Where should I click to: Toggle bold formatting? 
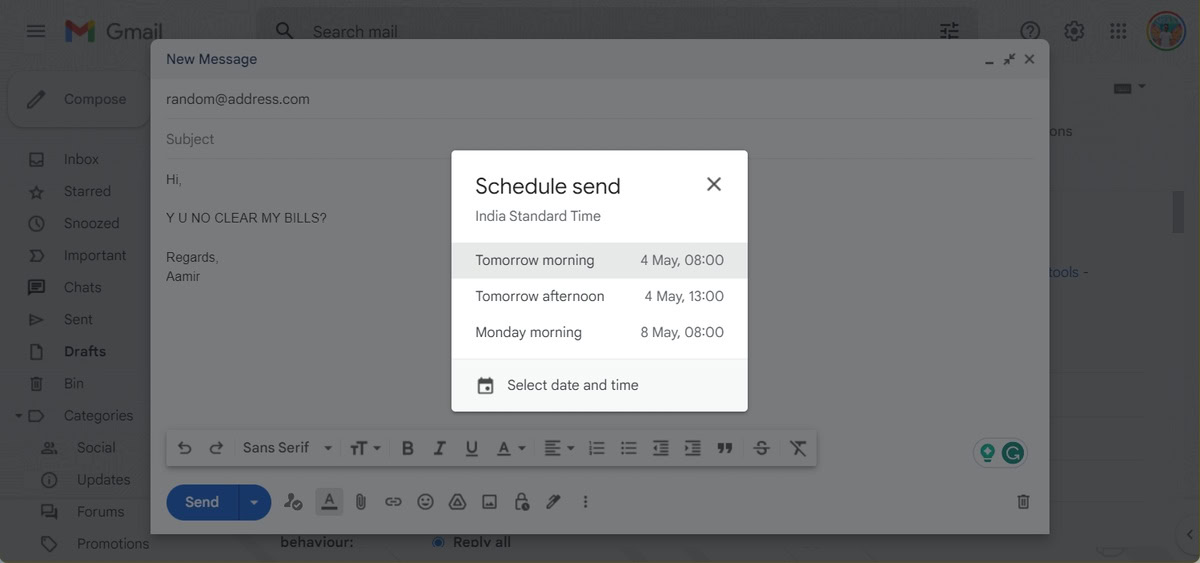click(x=408, y=448)
